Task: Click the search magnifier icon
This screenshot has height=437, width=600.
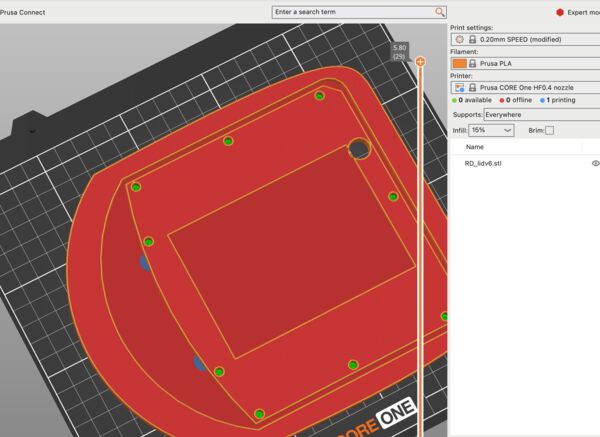Action: pyautogui.click(x=440, y=12)
